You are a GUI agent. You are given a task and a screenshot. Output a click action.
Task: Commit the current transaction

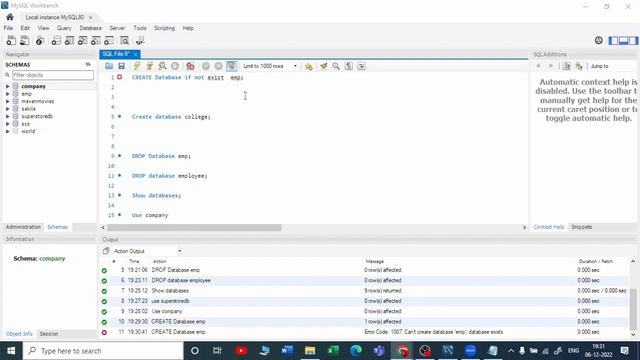pos(206,66)
